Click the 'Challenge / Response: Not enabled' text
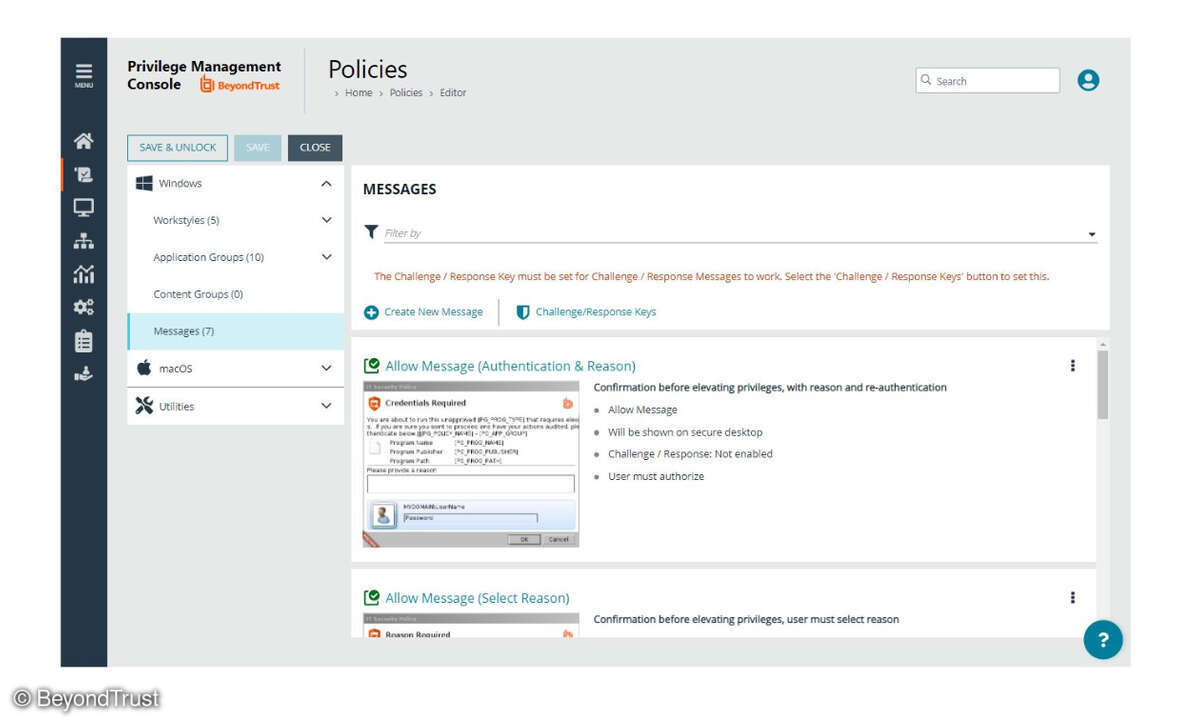 tap(690, 454)
